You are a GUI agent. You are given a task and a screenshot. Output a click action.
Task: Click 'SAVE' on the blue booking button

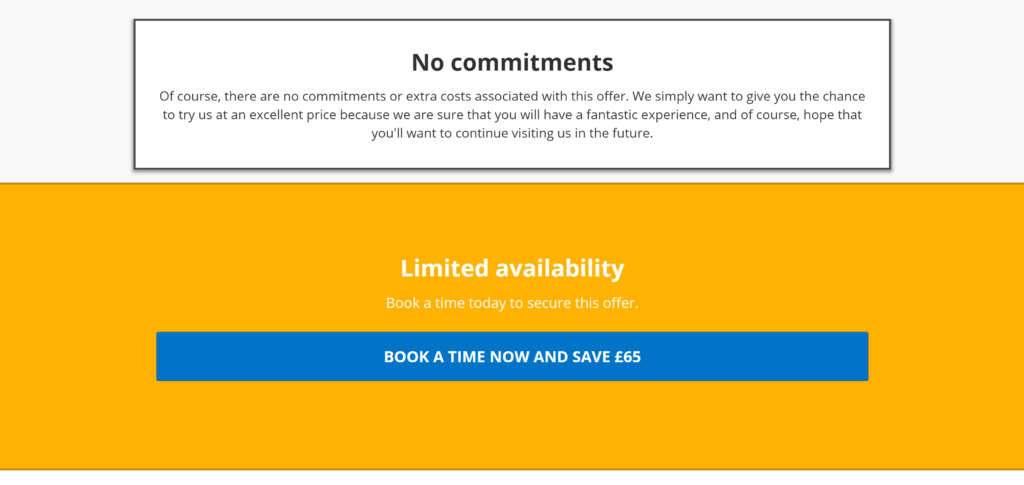[591, 357]
